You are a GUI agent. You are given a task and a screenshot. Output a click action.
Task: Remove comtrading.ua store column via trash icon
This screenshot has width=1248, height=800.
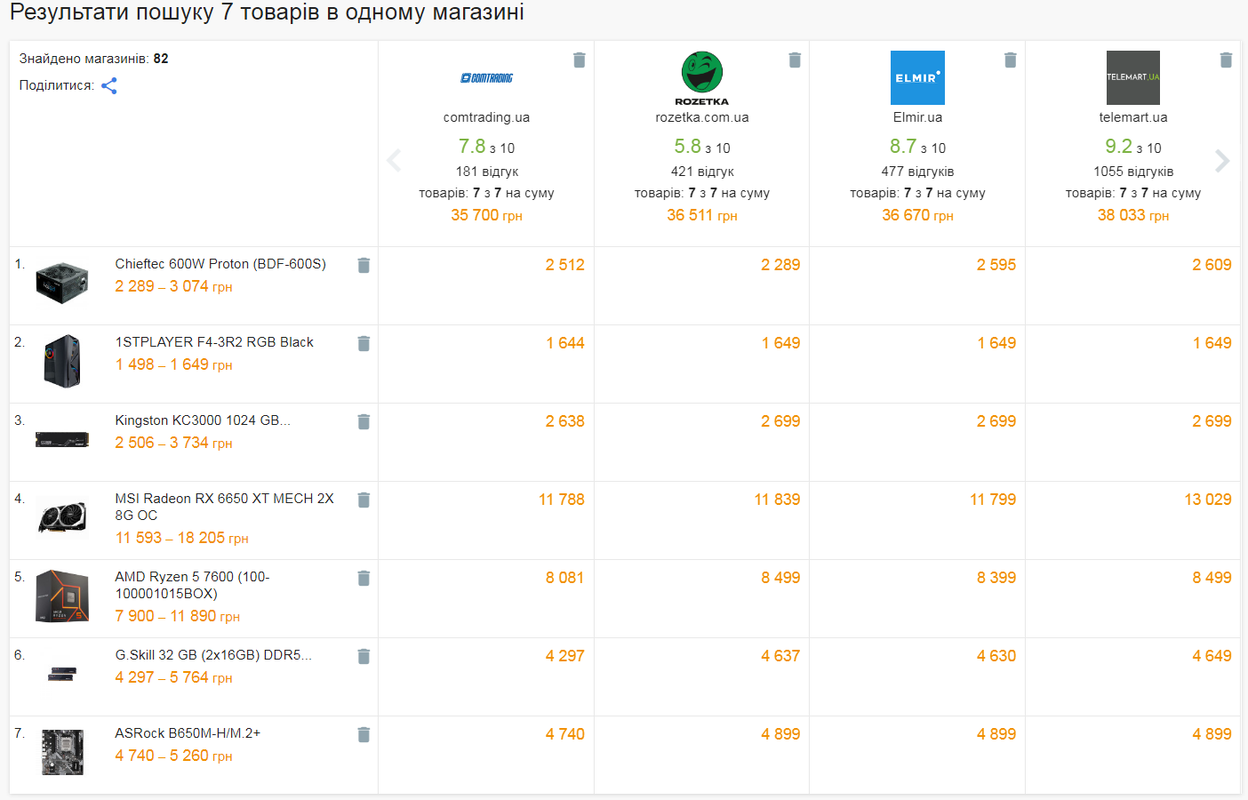(579, 60)
